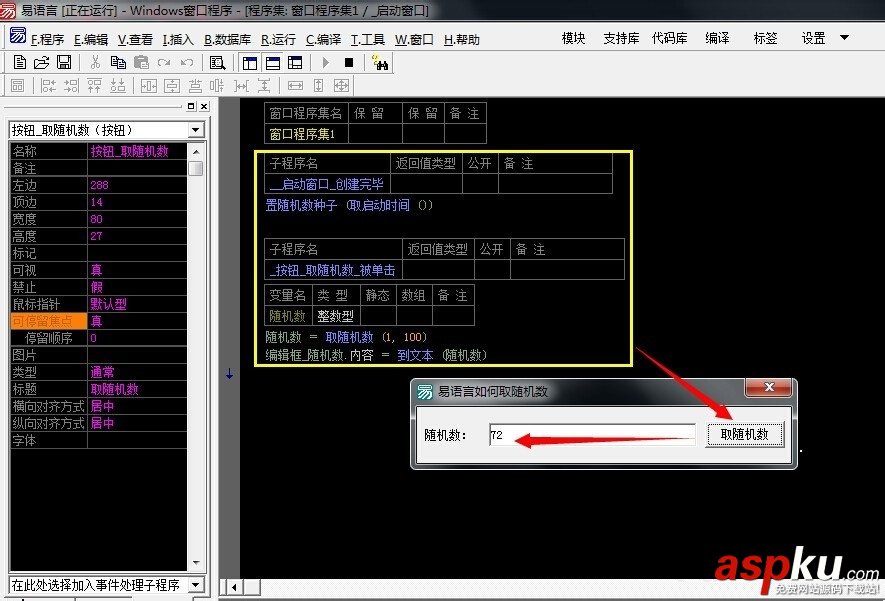Click the 设置 button in the top bar
885x601 pixels.
pyautogui.click(x=813, y=38)
